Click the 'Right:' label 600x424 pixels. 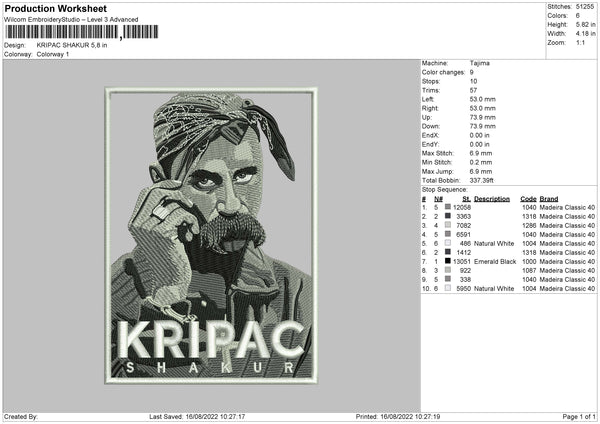click(x=430, y=108)
